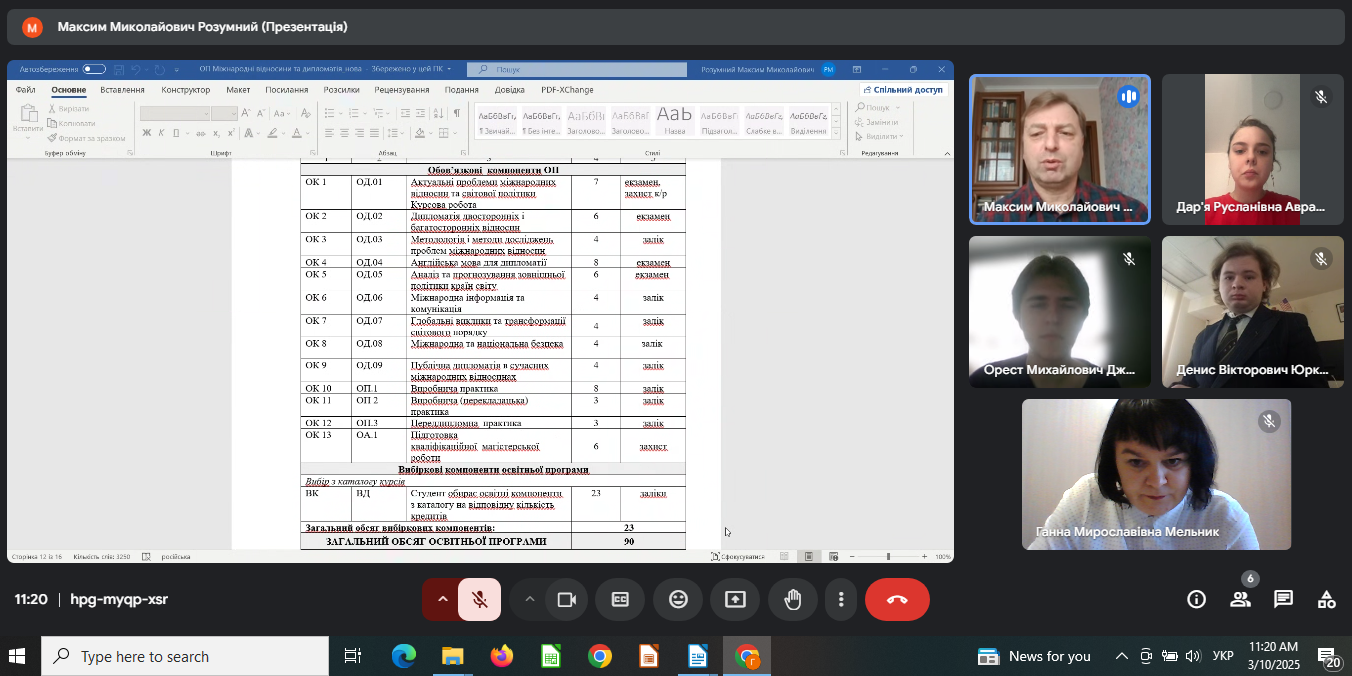Open the meeting details info icon
This screenshot has height=676, width=1352.
tap(1196, 600)
